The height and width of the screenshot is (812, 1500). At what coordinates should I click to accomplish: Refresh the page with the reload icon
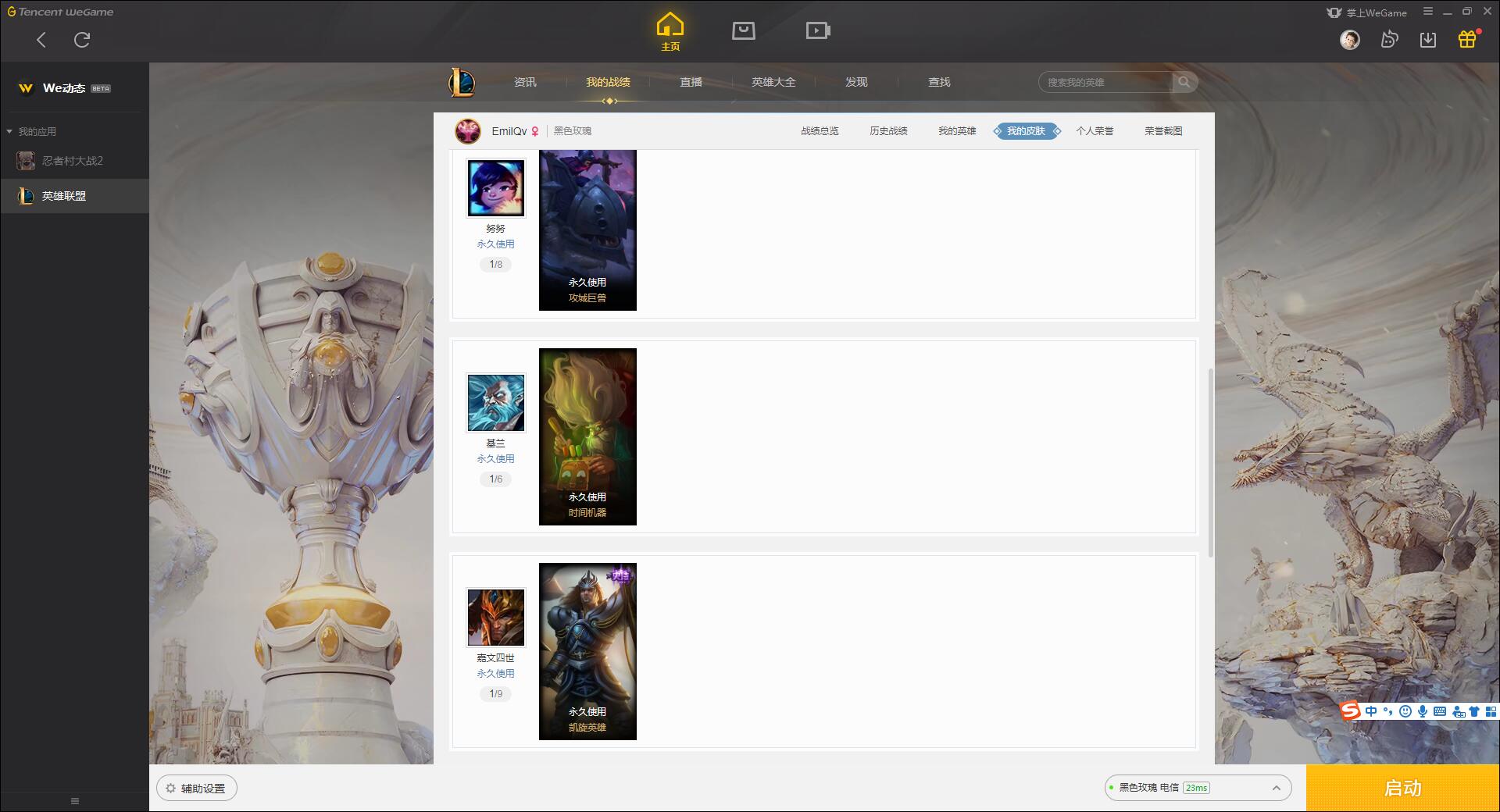[x=82, y=40]
